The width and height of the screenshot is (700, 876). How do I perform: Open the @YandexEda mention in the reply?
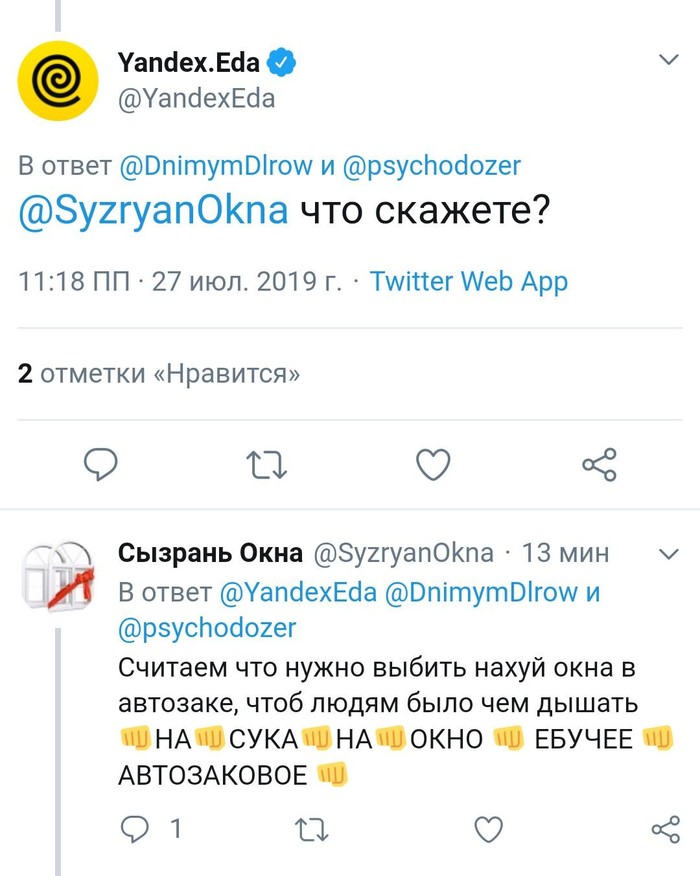(297, 591)
